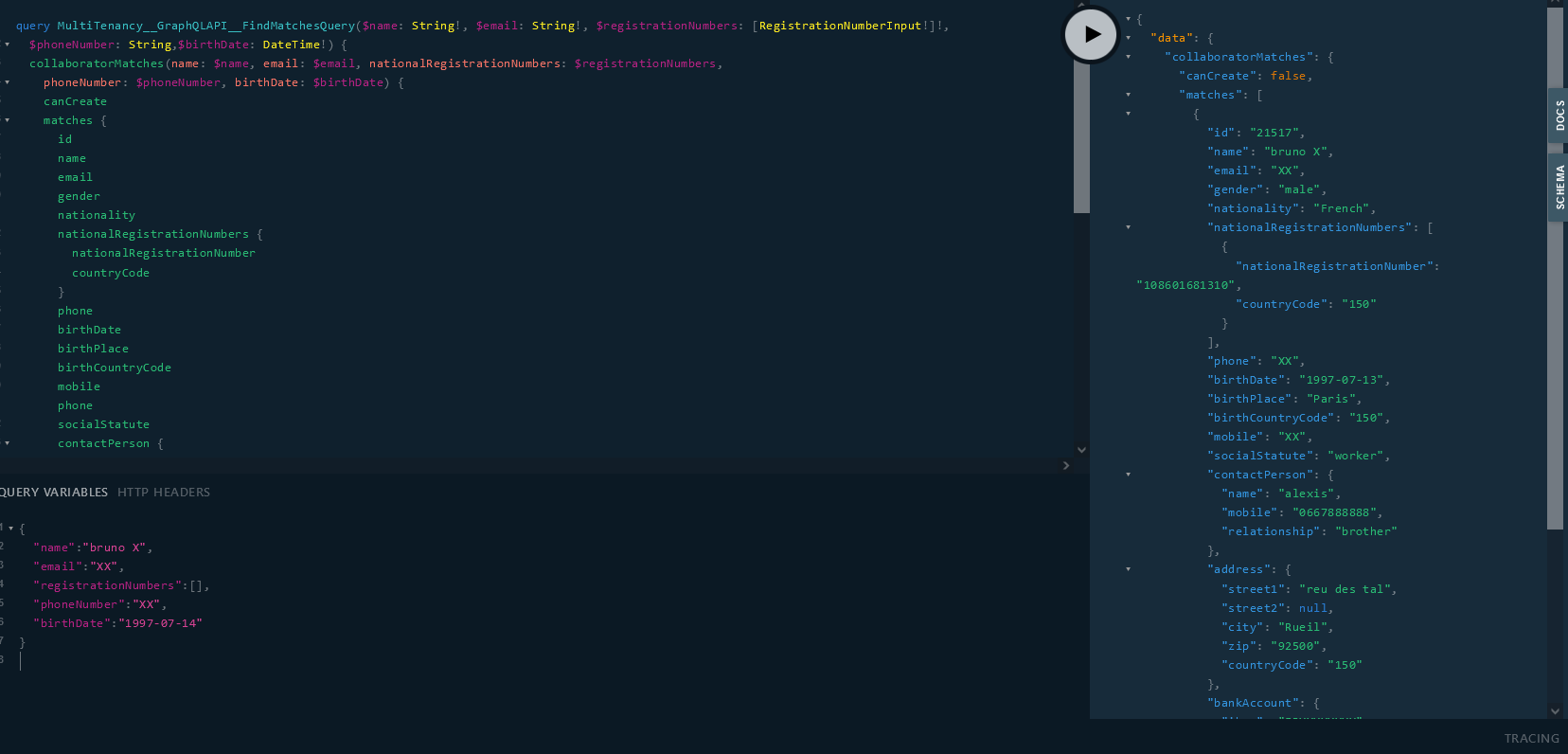Screen dimensions: 1568x754
Task: Click the response "city": "Rueil" line
Action: pos(1277,627)
